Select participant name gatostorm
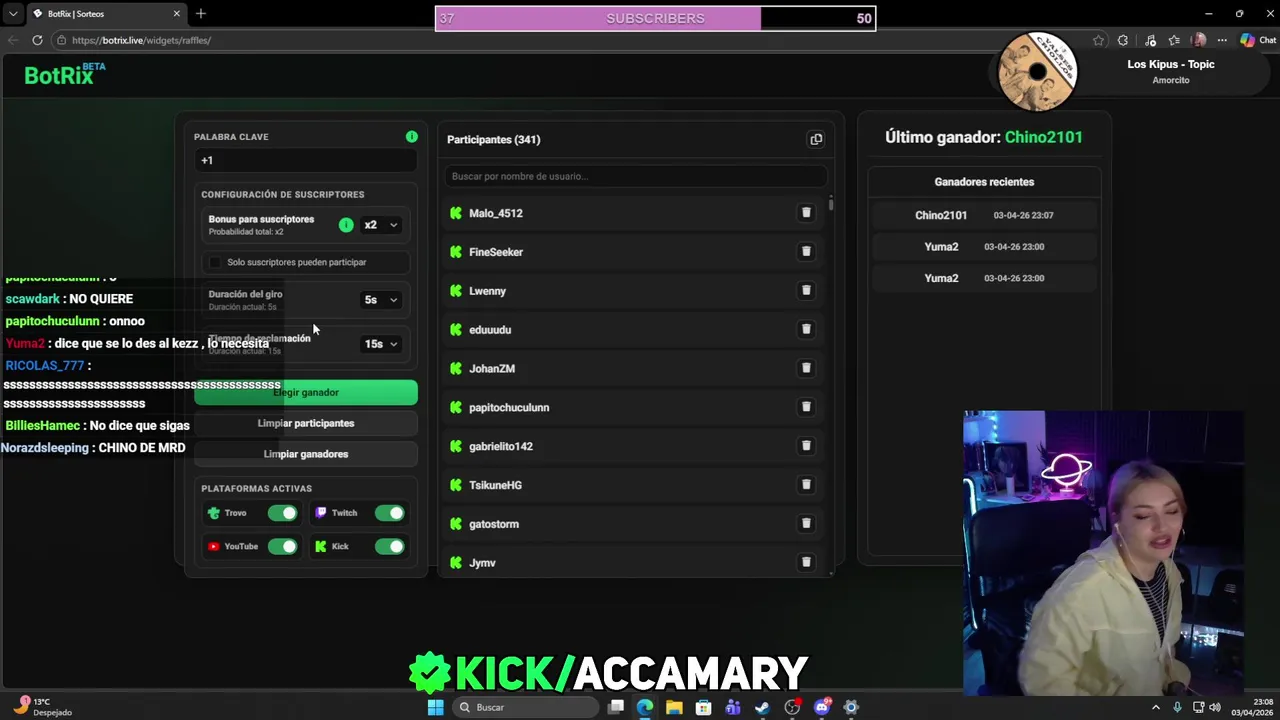The width and height of the screenshot is (1280, 720). point(494,524)
